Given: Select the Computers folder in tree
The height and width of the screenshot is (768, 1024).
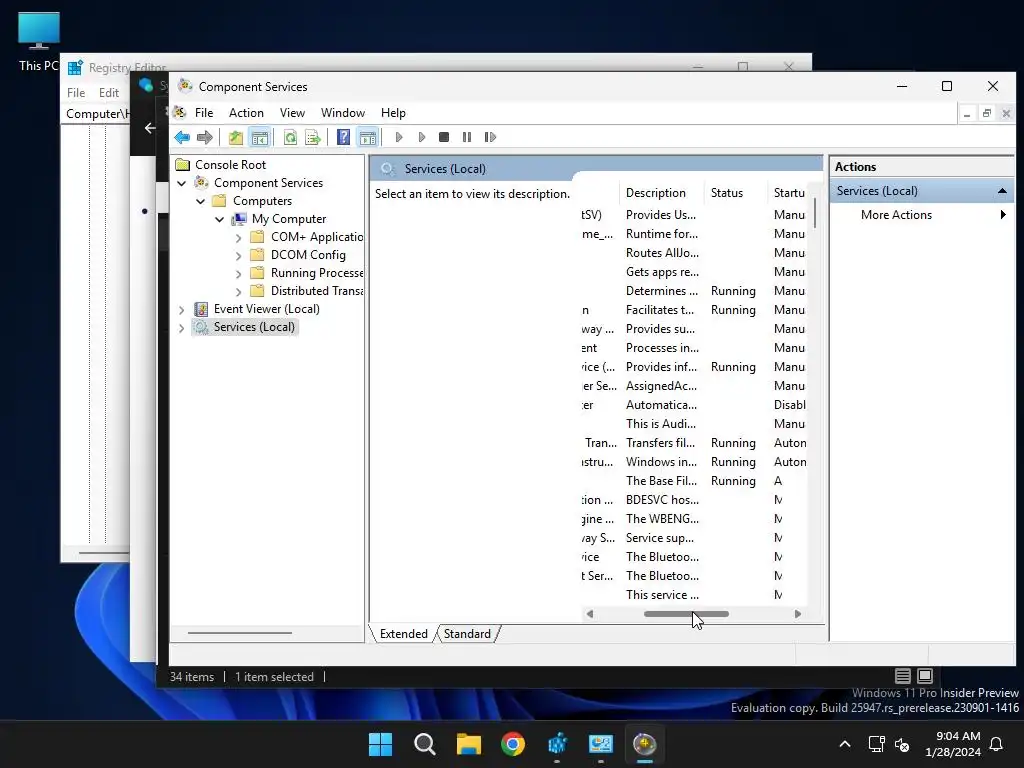Looking at the screenshot, I should pos(262,201).
